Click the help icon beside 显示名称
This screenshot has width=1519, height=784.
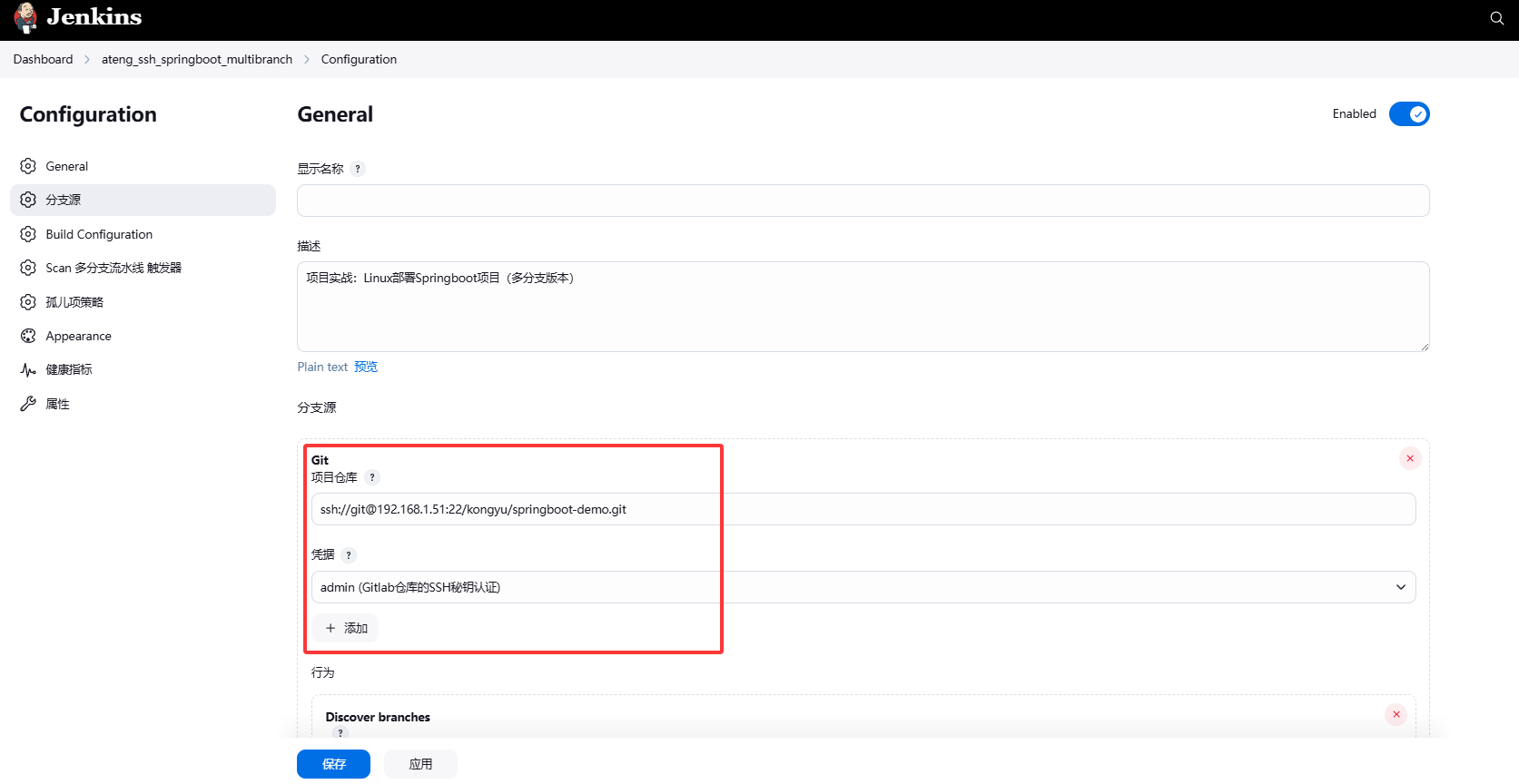click(358, 169)
